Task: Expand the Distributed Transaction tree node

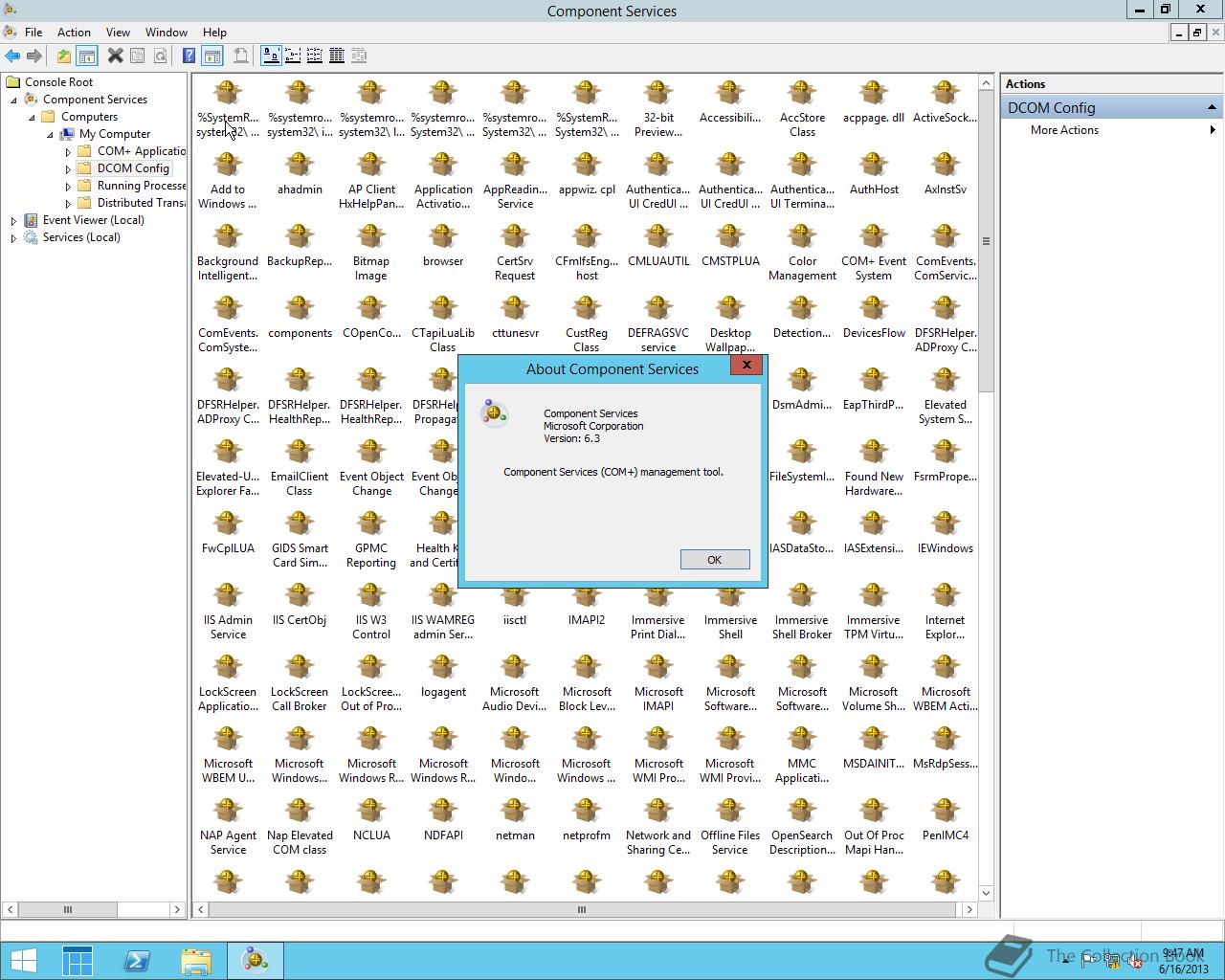Action: coord(68,203)
